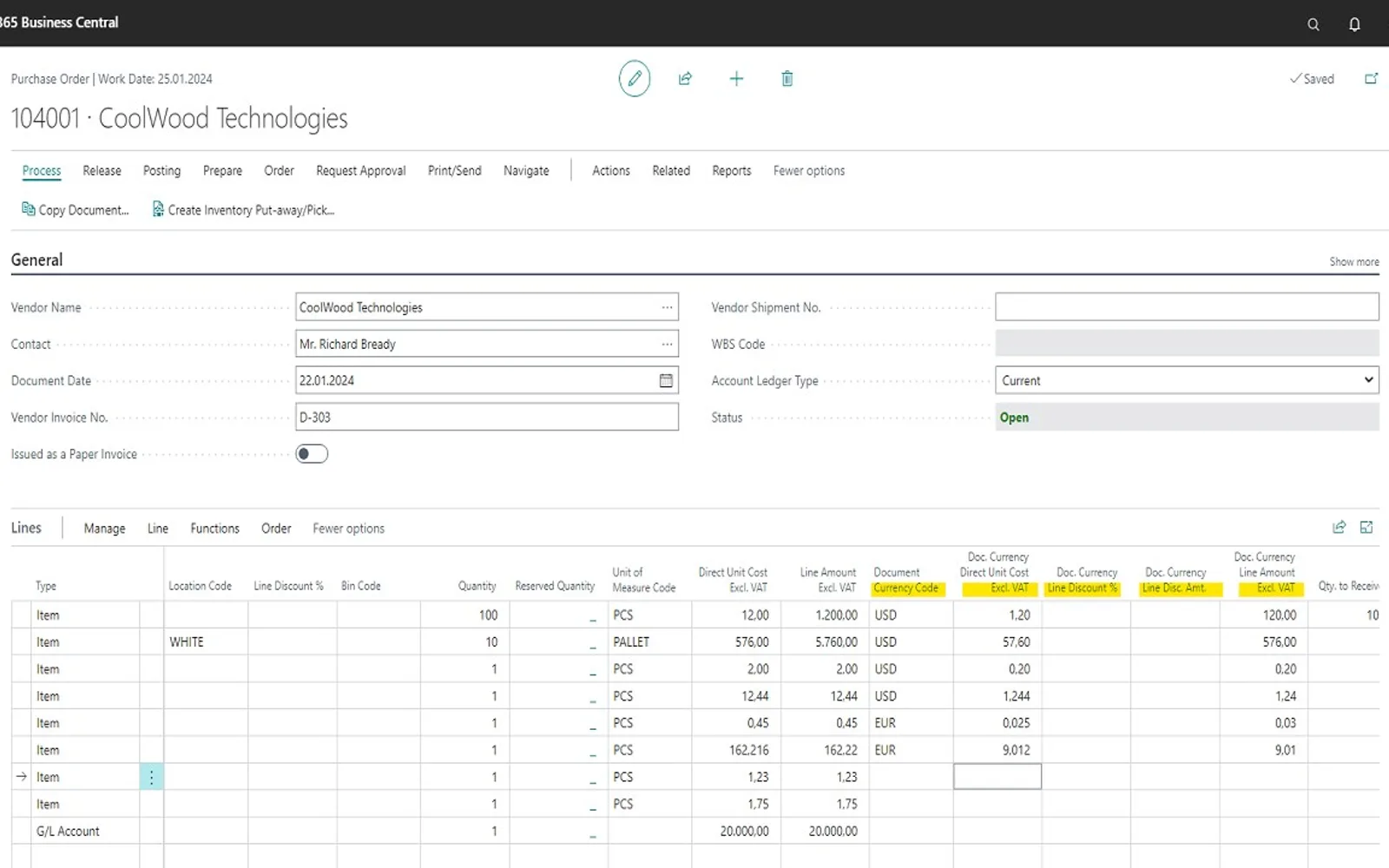
Task: Open Contact lookup ellipsis
Action: 667,344
